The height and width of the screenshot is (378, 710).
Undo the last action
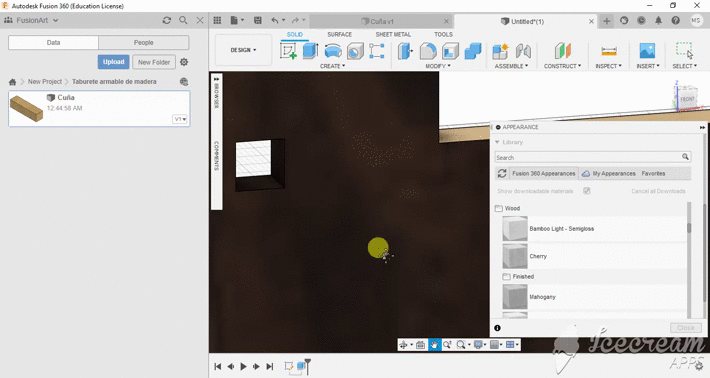click(275, 20)
